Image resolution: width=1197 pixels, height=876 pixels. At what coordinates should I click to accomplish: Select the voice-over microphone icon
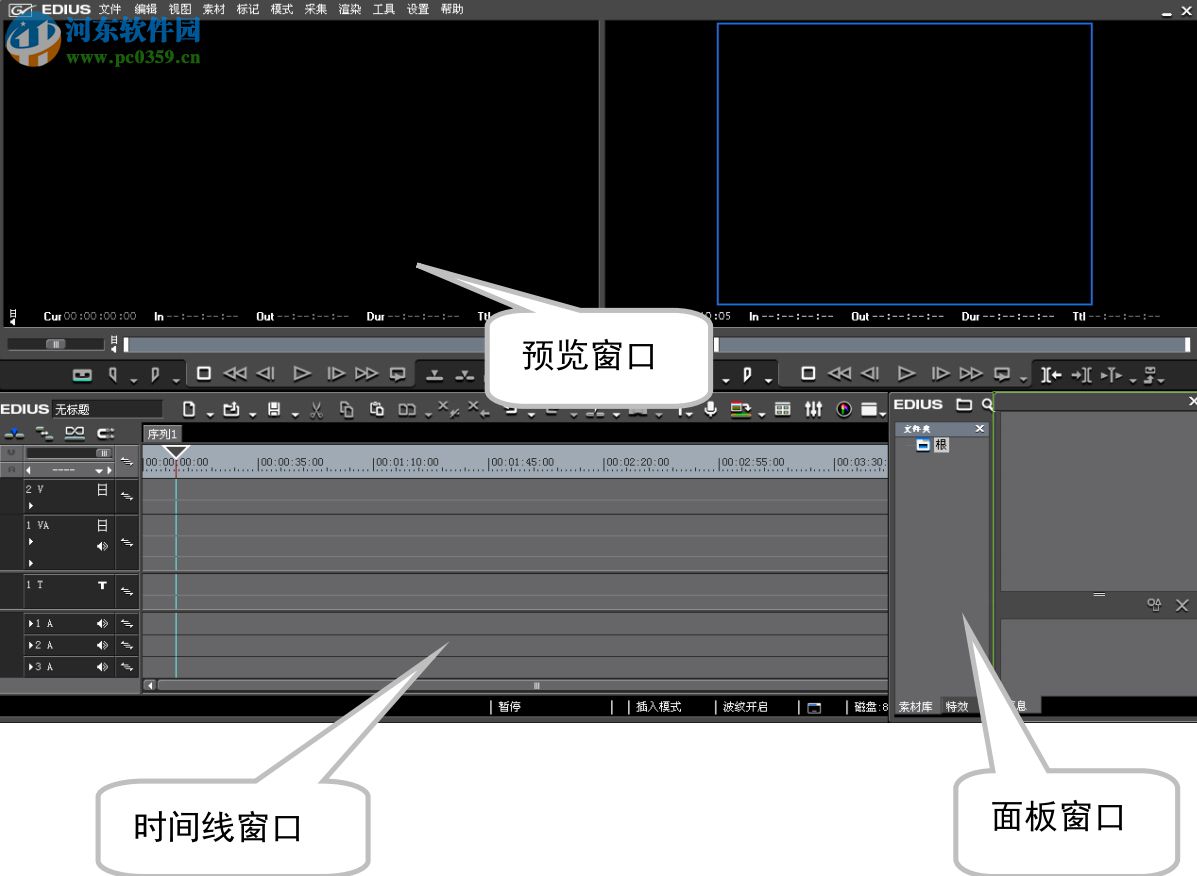coord(710,409)
